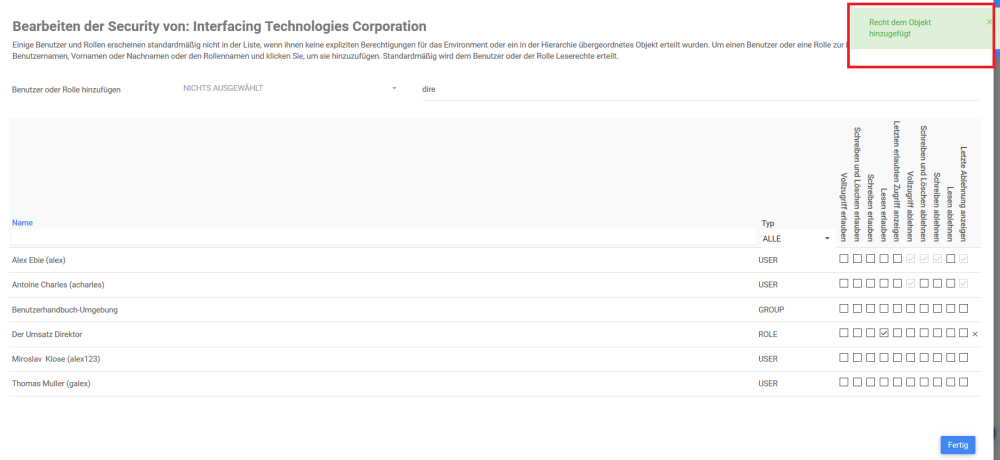
Task: Check 'Schreiben und Löschen ablehnen' for Antoine Charles
Action: tap(924, 283)
